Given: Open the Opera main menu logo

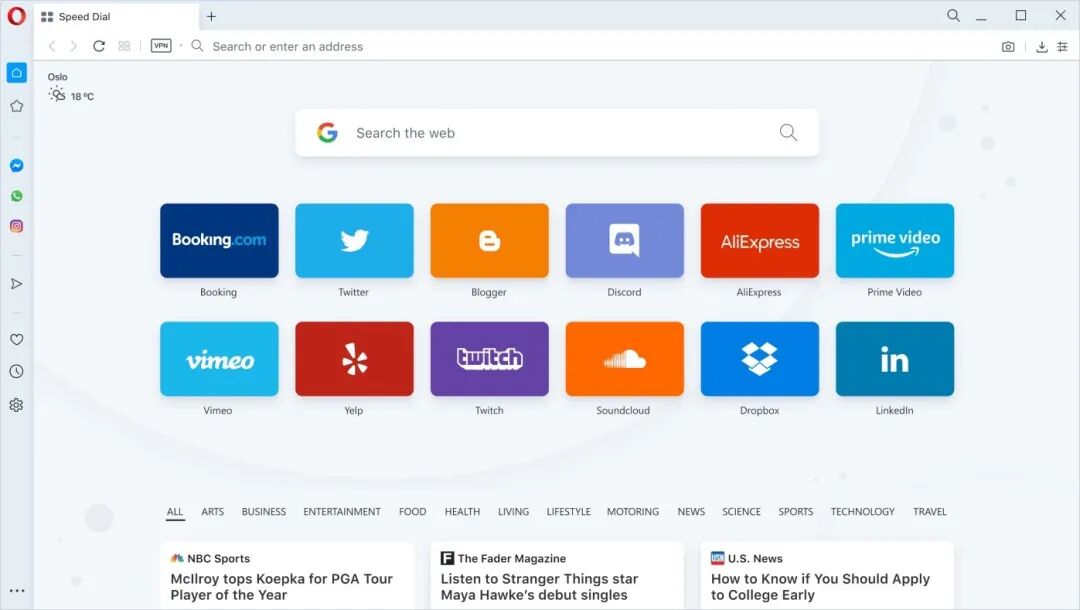Looking at the screenshot, I should 17,16.
